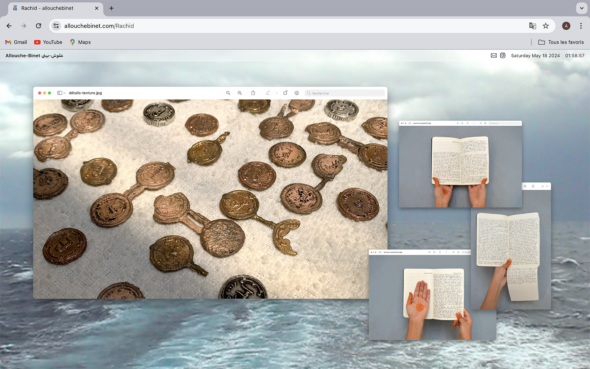Click the zoom out magnifier in image viewer
The width and height of the screenshot is (590, 369).
click(x=228, y=93)
